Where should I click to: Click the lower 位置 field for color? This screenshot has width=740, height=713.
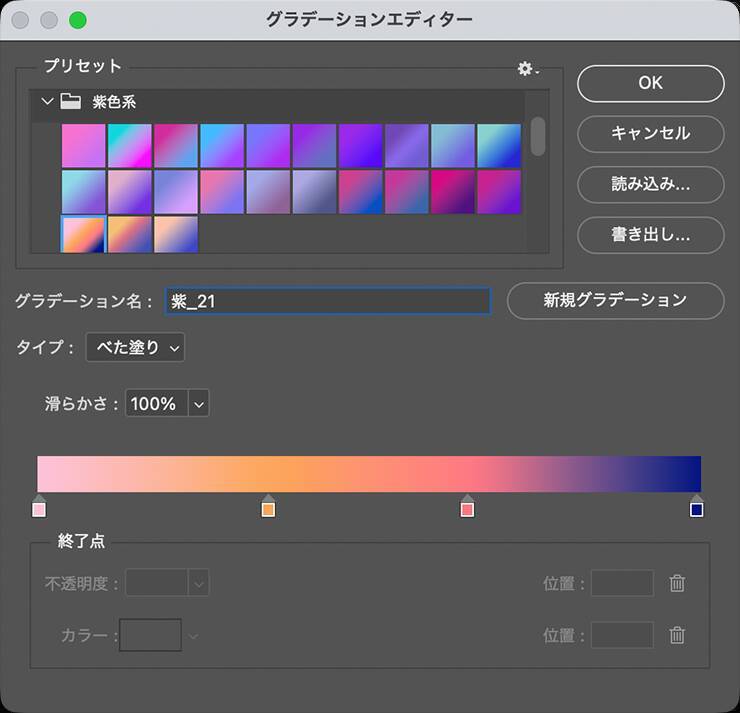(622, 635)
